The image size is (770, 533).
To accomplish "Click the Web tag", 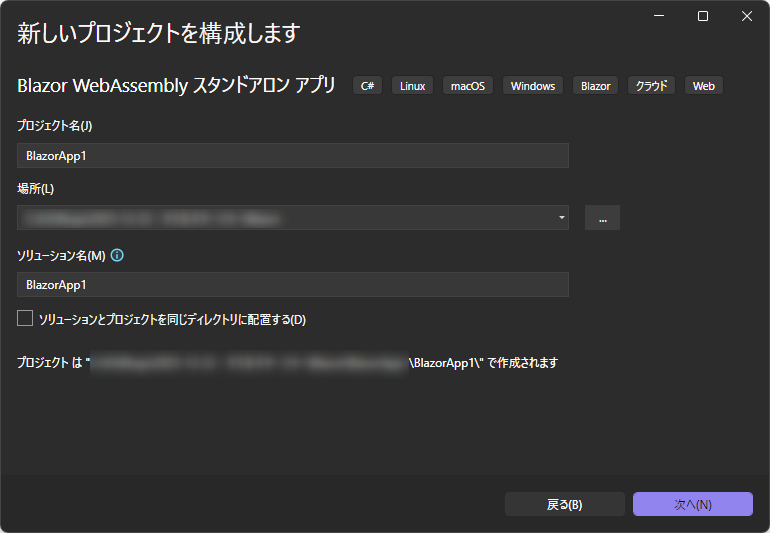I will (x=704, y=85).
